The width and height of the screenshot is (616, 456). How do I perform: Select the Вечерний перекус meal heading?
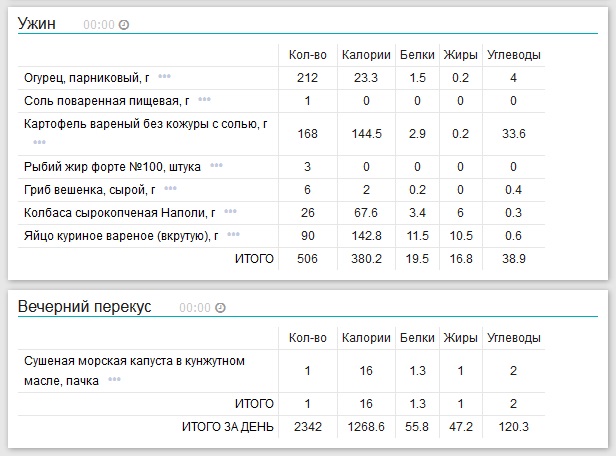85,307
